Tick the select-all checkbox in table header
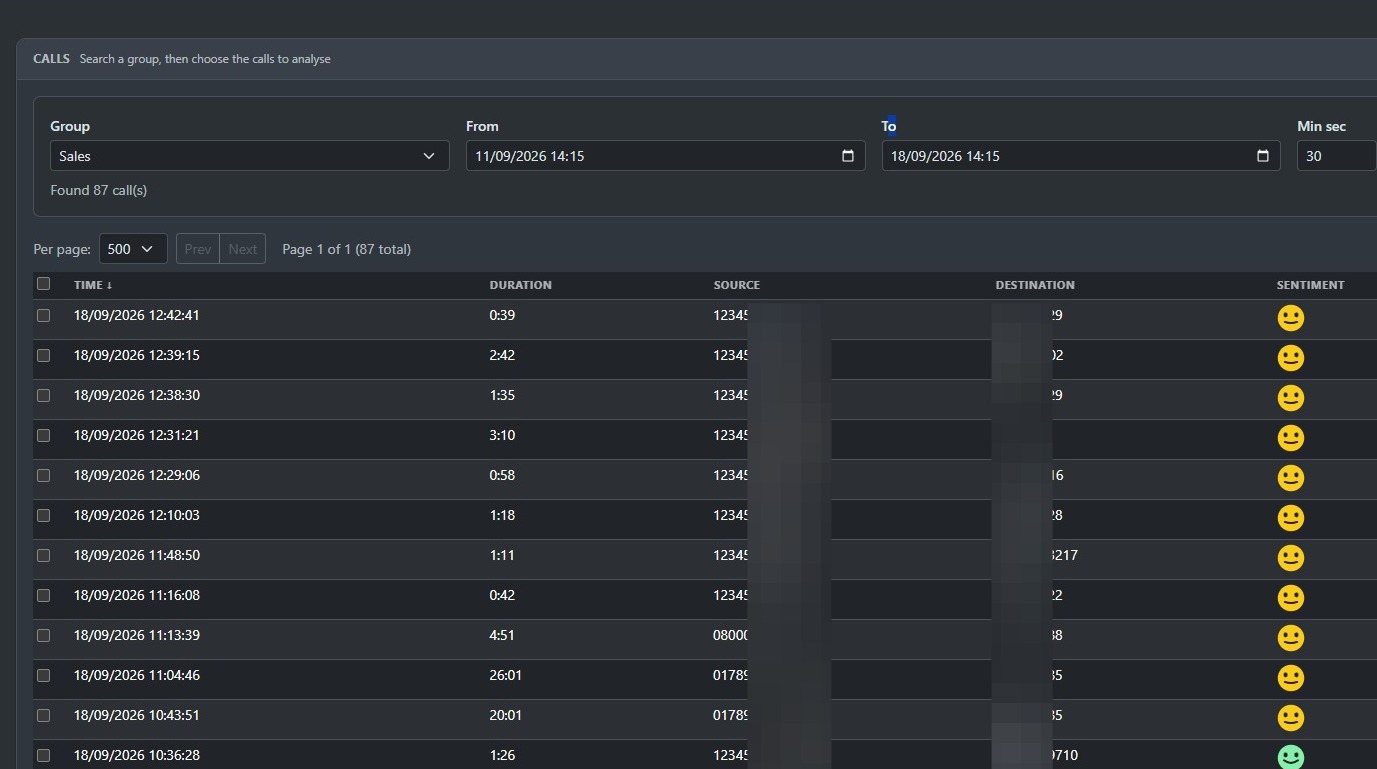The image size is (1377, 769). point(43,284)
